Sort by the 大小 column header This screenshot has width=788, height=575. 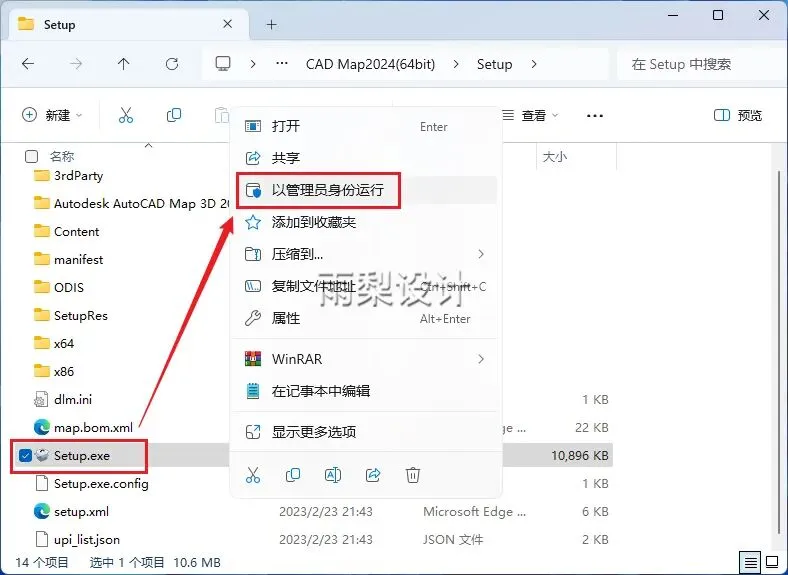coord(555,157)
